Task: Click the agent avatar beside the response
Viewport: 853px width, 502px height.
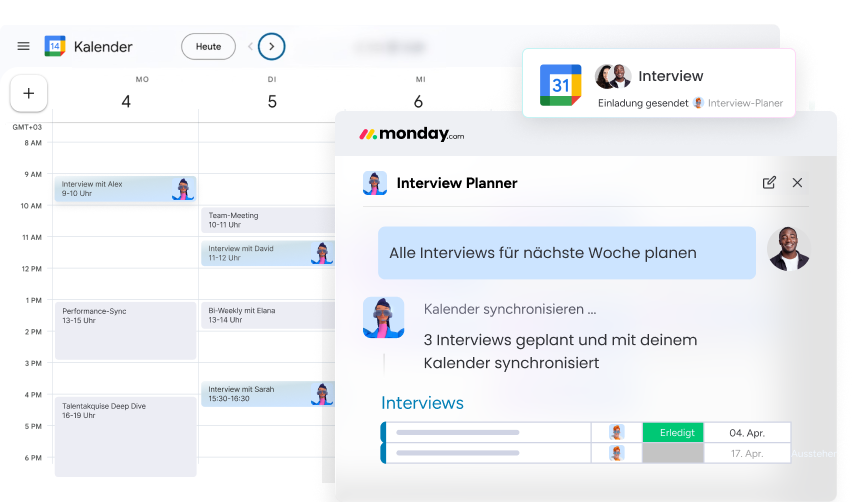Action: click(x=384, y=318)
